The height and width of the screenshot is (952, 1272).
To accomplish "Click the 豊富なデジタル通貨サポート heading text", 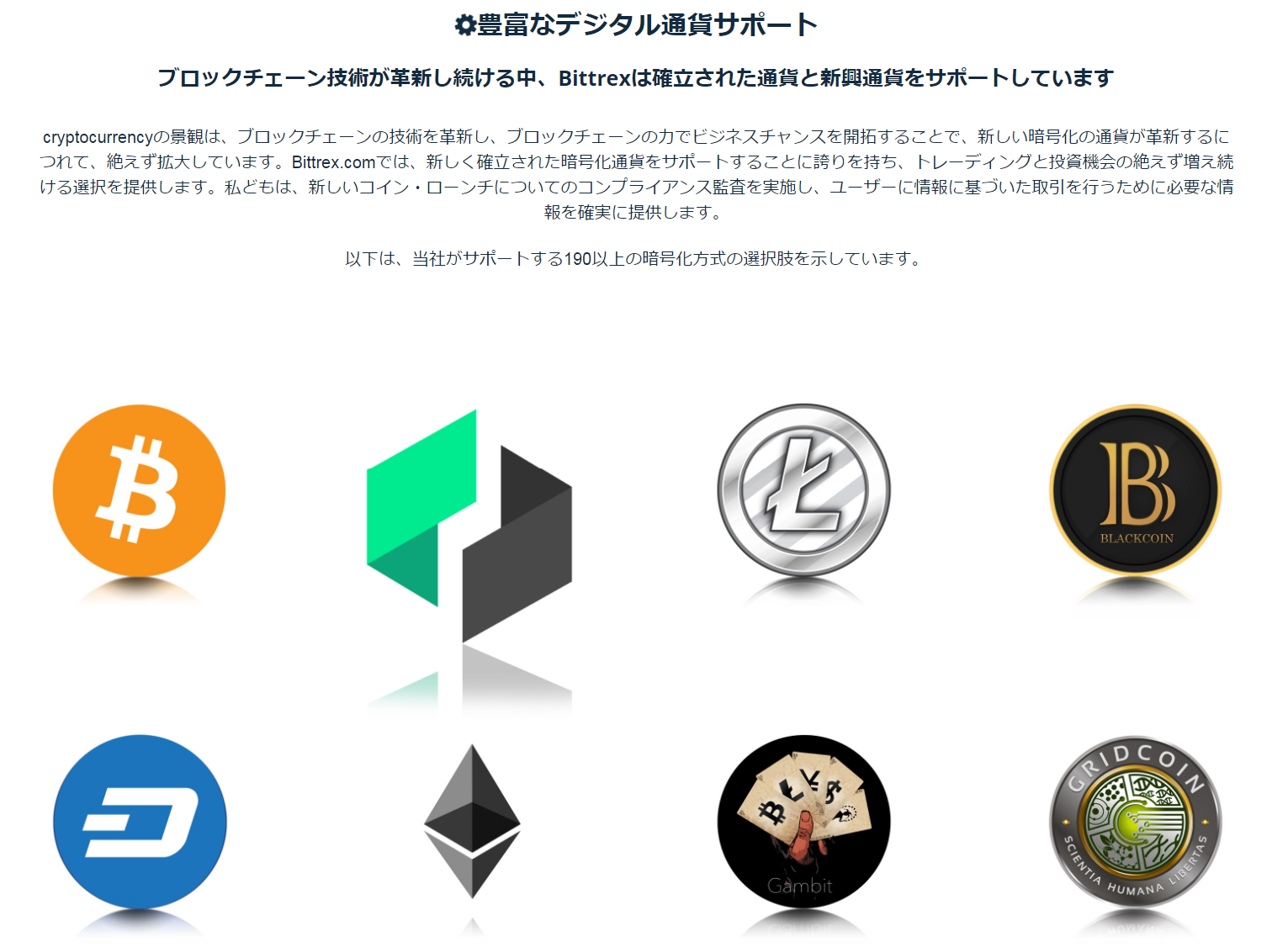I will coord(648,24).
